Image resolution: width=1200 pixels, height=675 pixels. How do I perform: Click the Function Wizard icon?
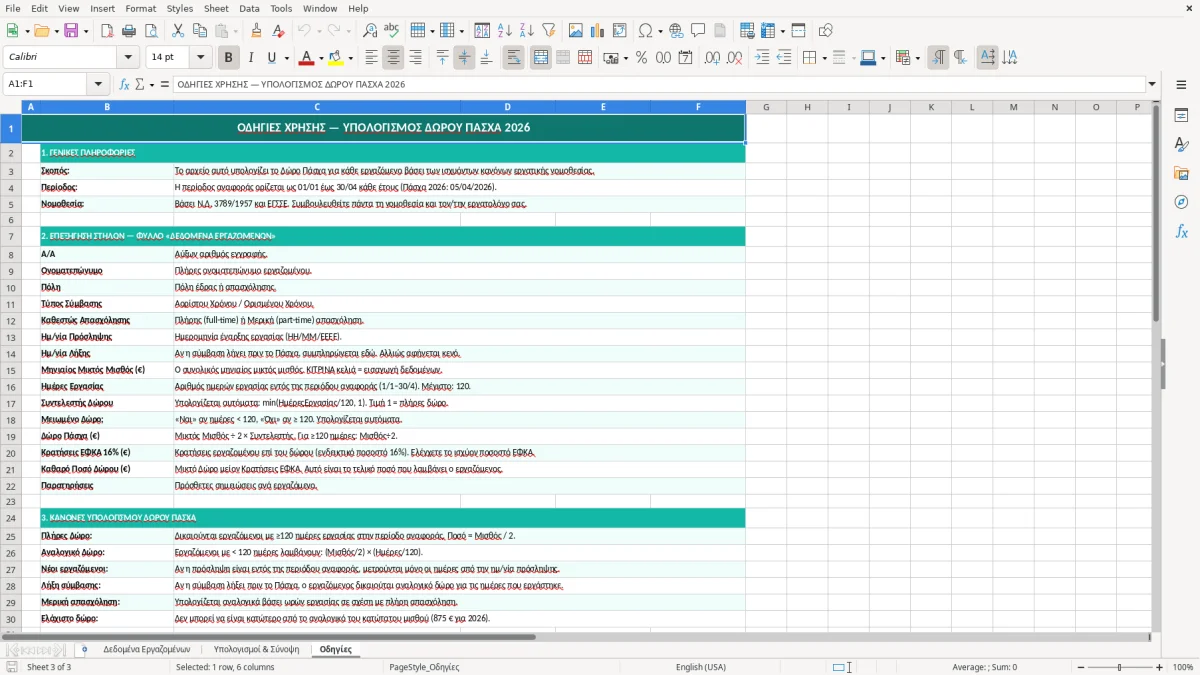pos(125,85)
